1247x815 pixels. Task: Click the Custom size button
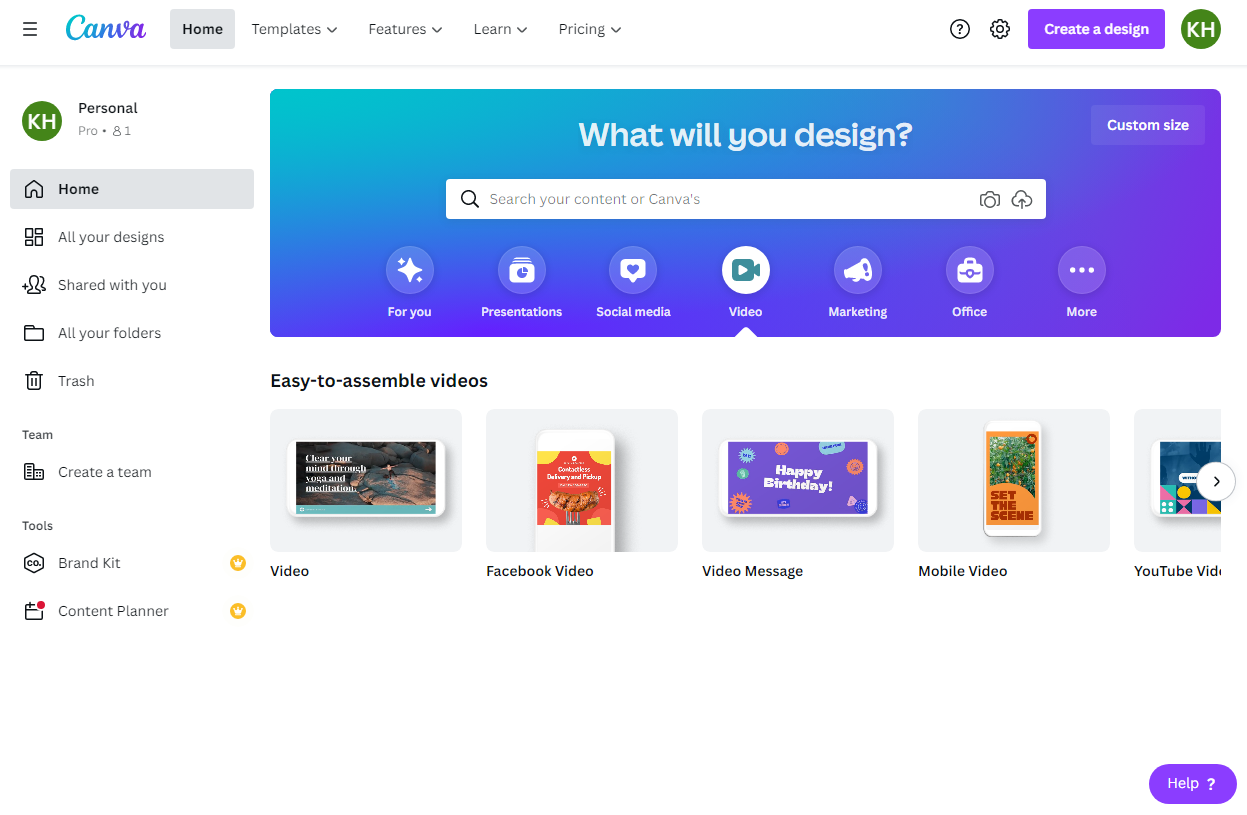[x=1148, y=125]
